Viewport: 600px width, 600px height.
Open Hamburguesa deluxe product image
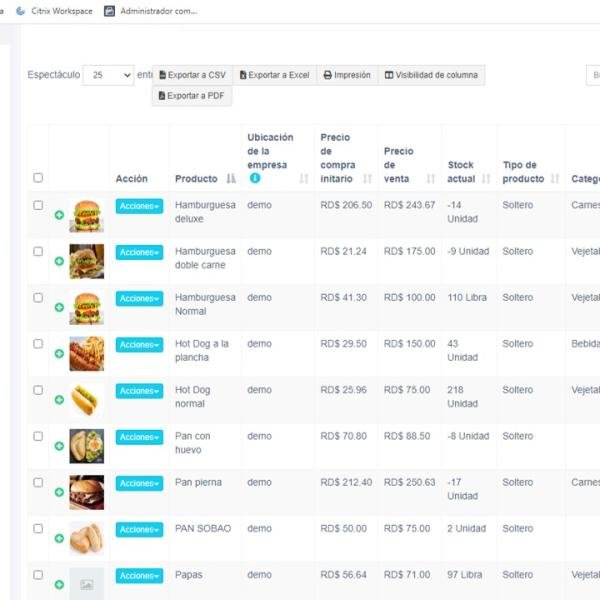pyautogui.click(x=86, y=215)
